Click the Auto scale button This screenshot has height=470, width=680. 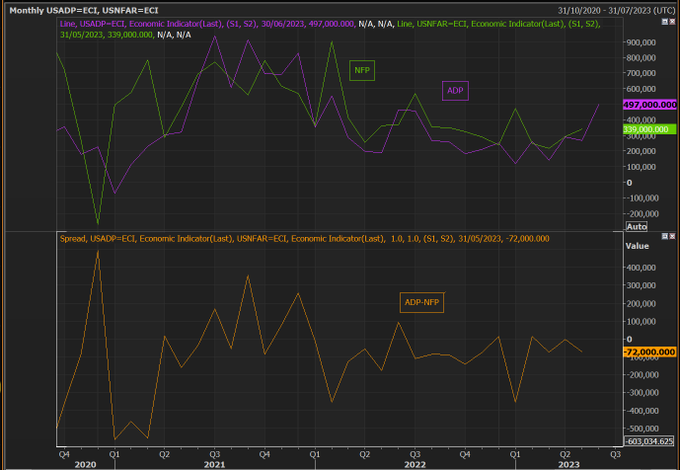[x=636, y=228]
